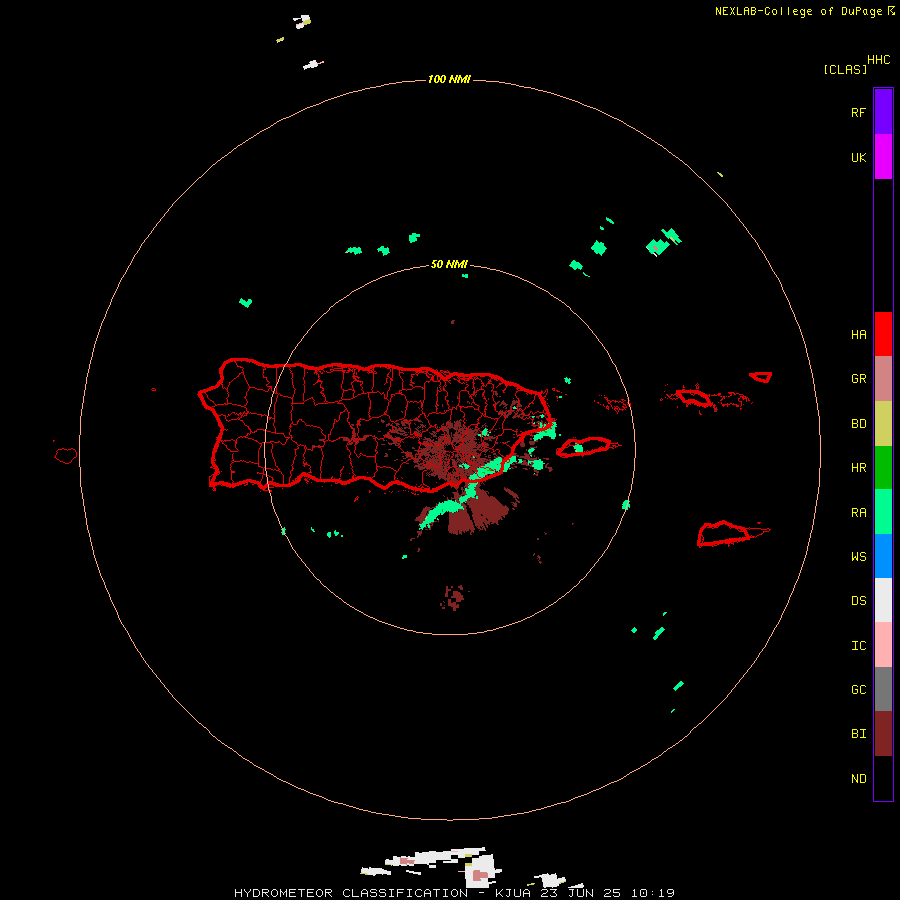
Task: Click the HR dark green legend swatch
Action: (x=883, y=468)
